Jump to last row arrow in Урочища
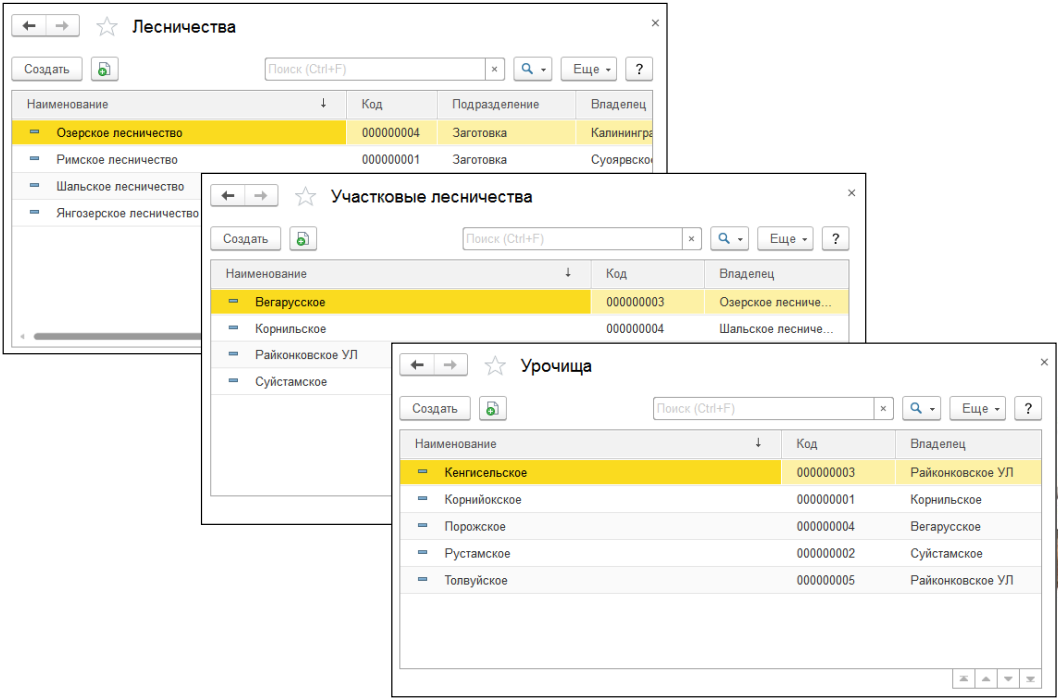Image resolution: width=1058 pixels, height=699 pixels. click(x=1030, y=679)
